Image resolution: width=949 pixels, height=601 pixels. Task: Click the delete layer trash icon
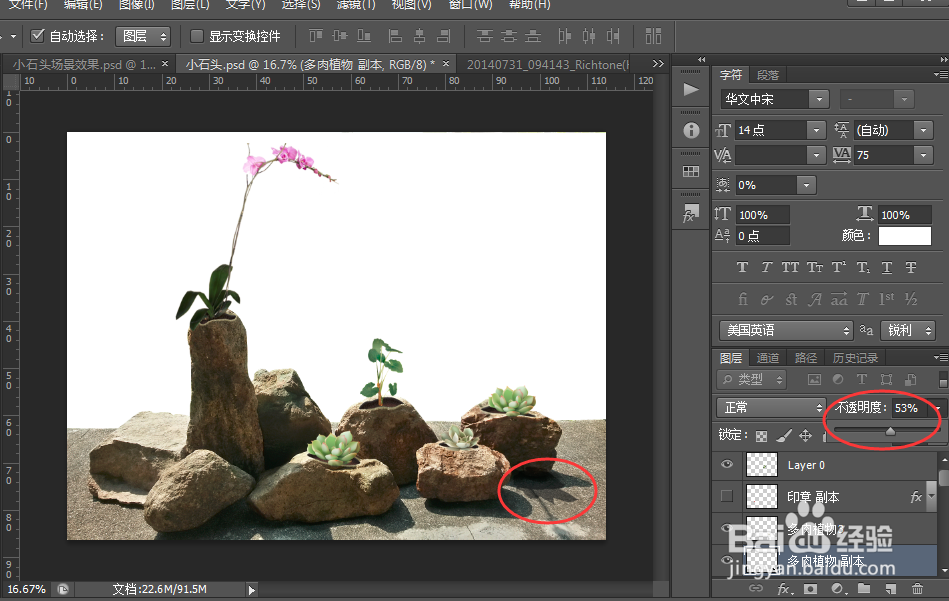pyautogui.click(x=918, y=588)
